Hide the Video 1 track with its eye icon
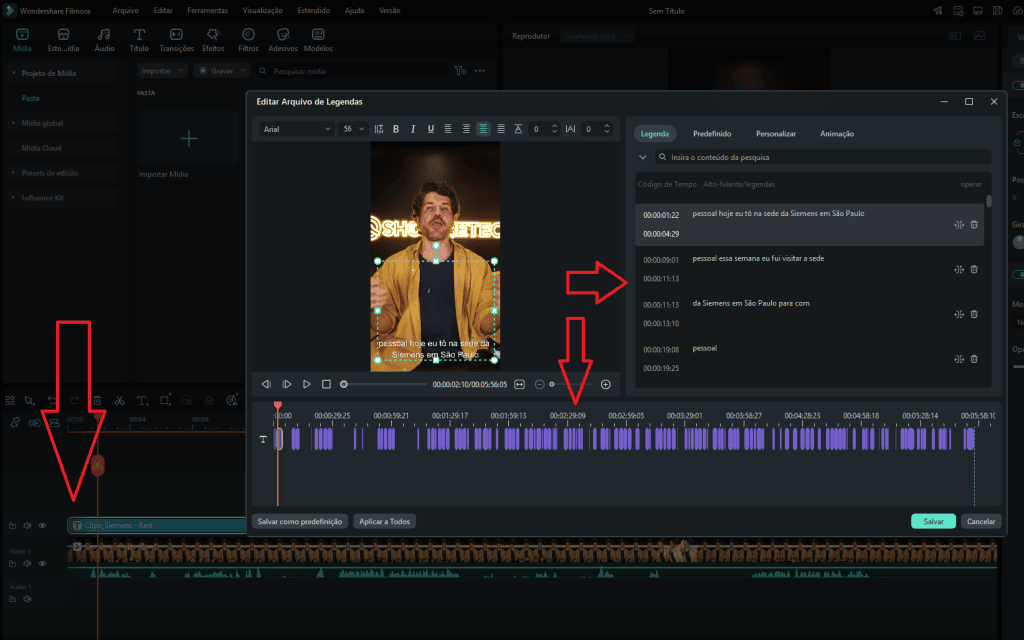The height and width of the screenshot is (640, 1024). (x=42, y=563)
